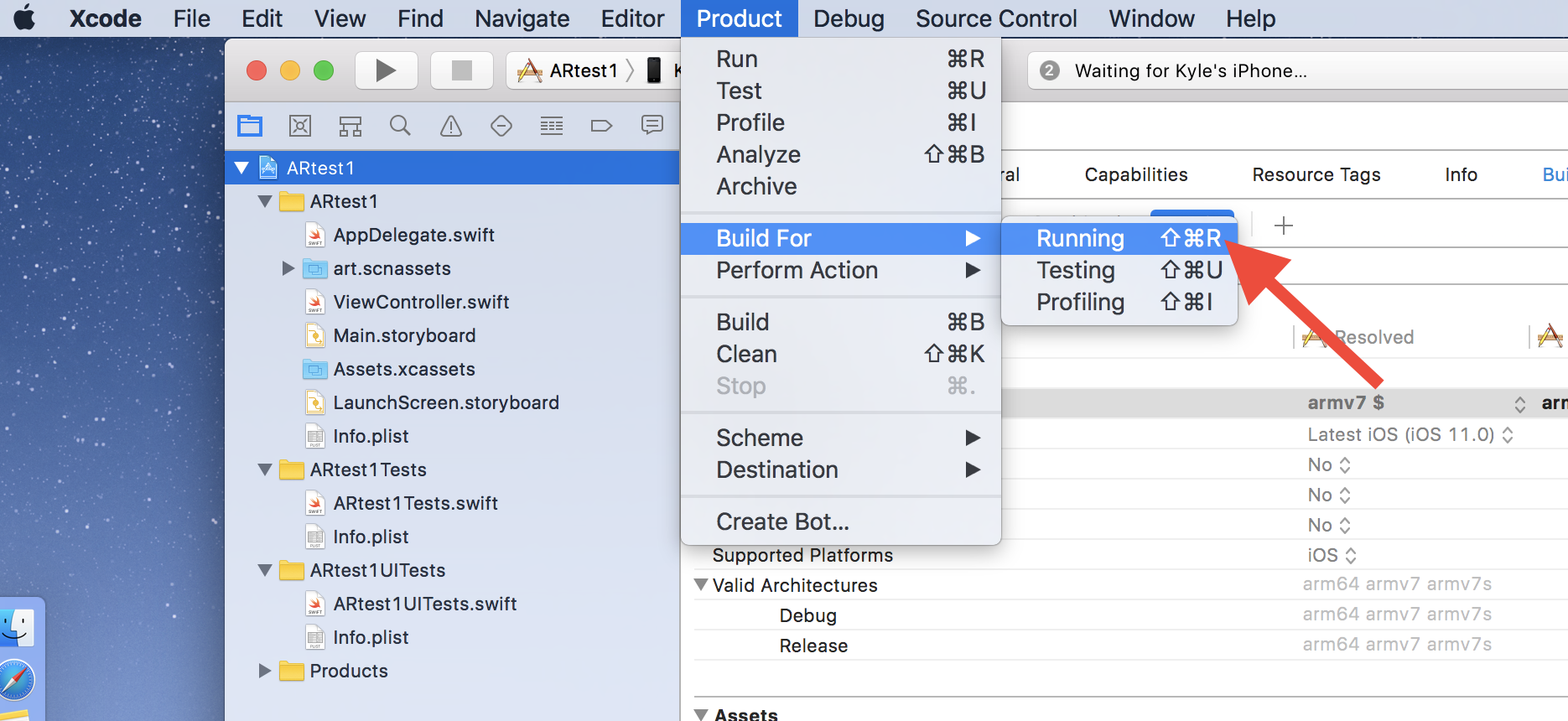
Task: Open the Report navigator speech bubble icon
Action: point(652,126)
